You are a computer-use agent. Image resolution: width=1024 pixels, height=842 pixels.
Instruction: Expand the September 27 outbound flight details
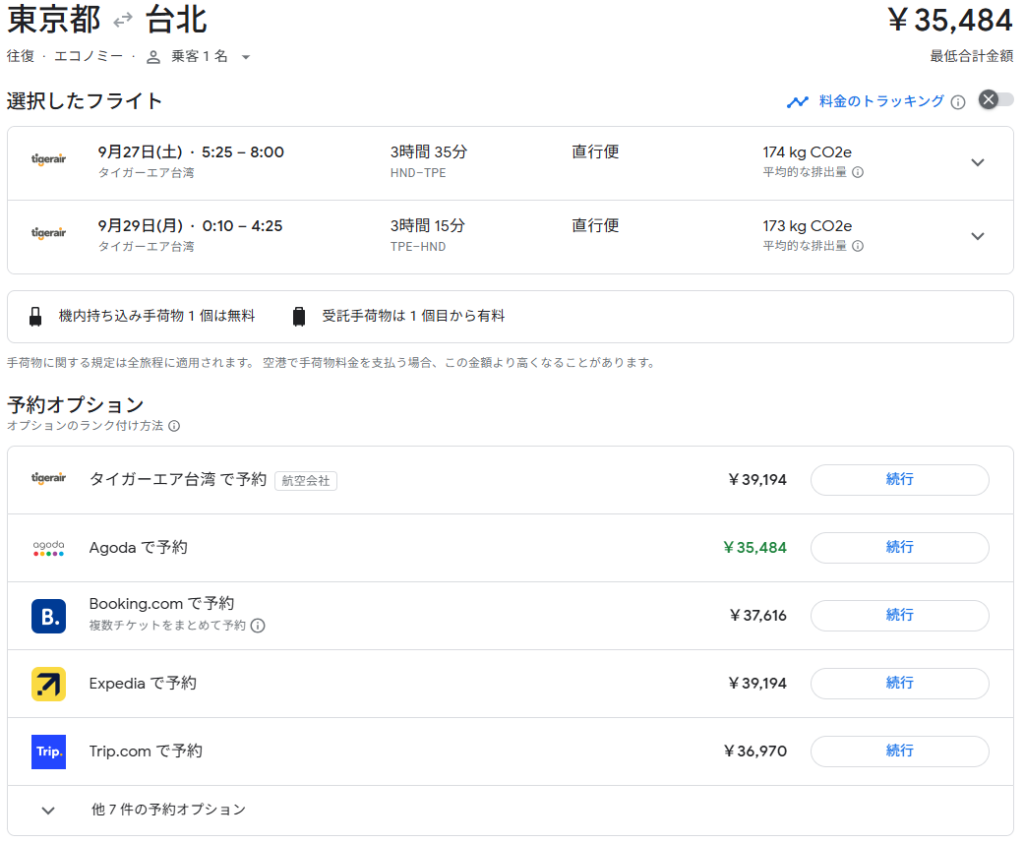pos(977,163)
